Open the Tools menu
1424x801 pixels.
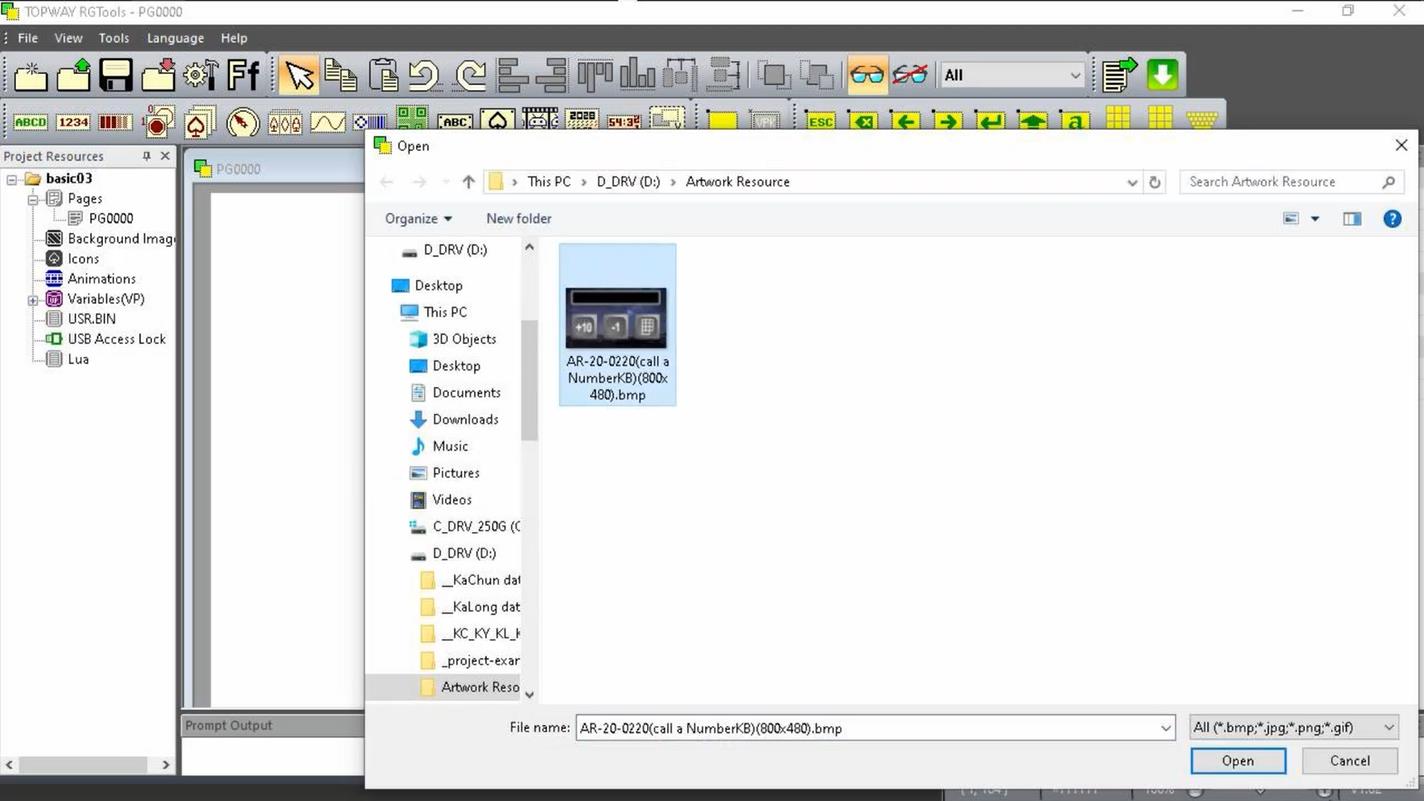point(114,38)
